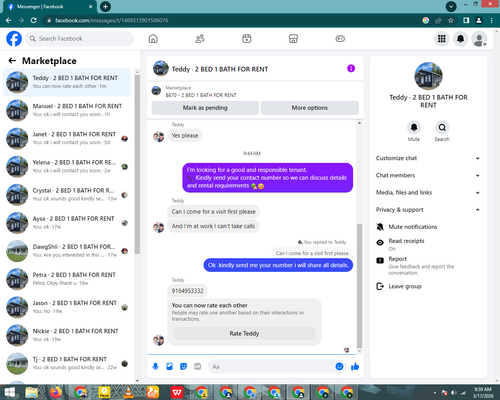Click Leave group
Viewport: 500px width, 400px height.
(x=405, y=286)
